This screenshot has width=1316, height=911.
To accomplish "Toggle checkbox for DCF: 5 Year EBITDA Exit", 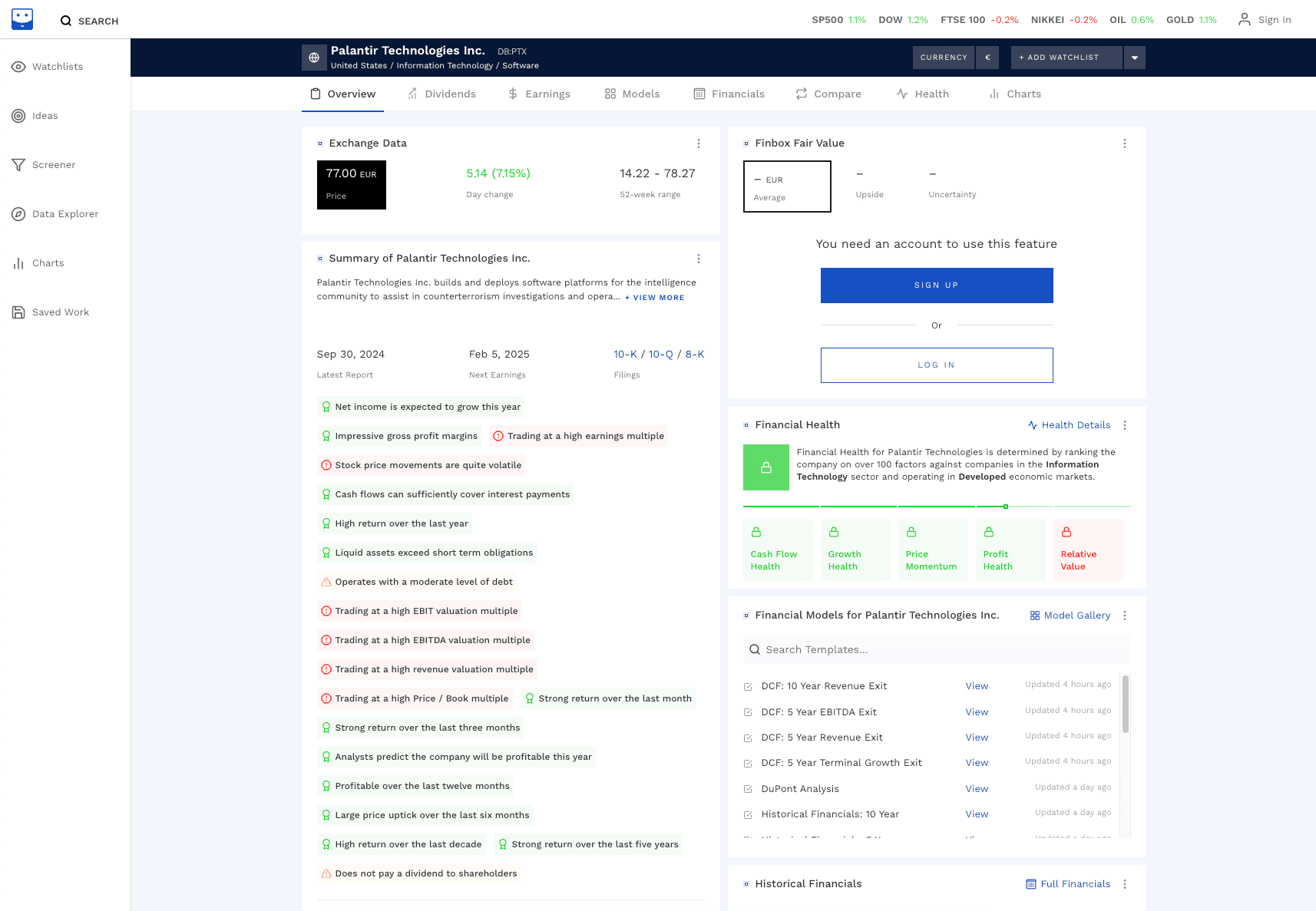I will tap(748, 712).
